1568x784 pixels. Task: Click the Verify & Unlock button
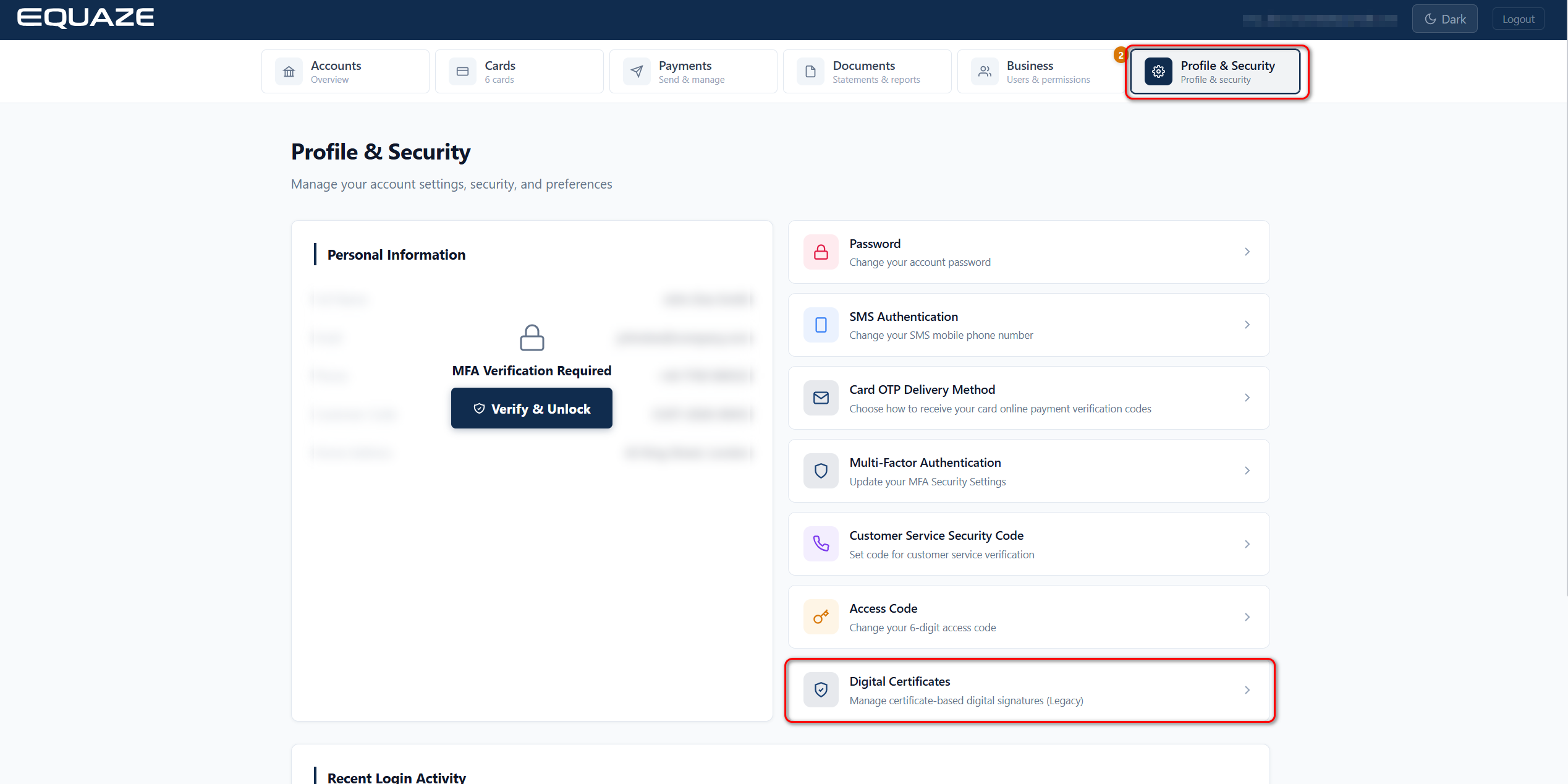pos(532,408)
